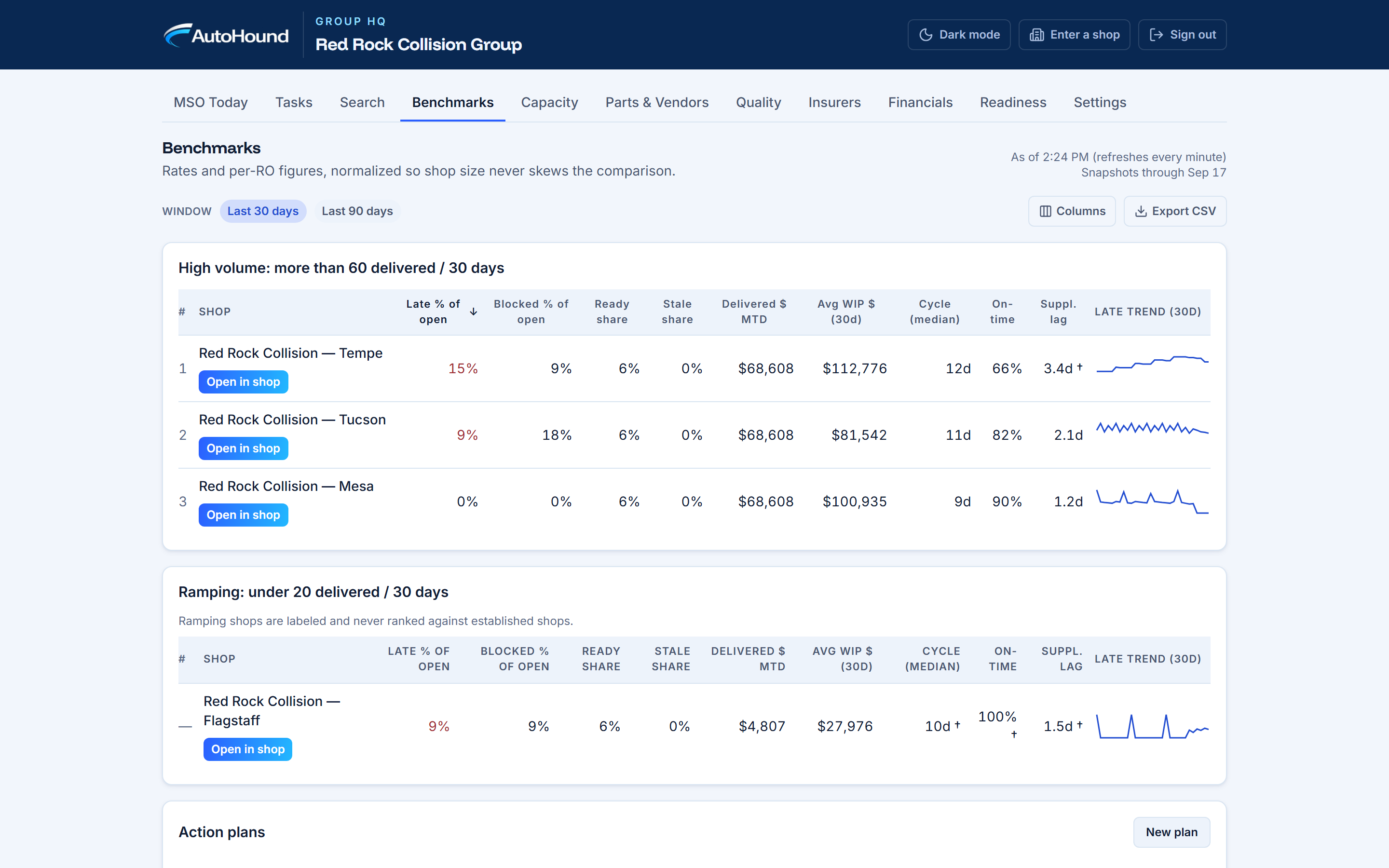Image resolution: width=1389 pixels, height=868 pixels.
Task: Click Red Rock Collision — Flagstaff name
Action: (272, 711)
